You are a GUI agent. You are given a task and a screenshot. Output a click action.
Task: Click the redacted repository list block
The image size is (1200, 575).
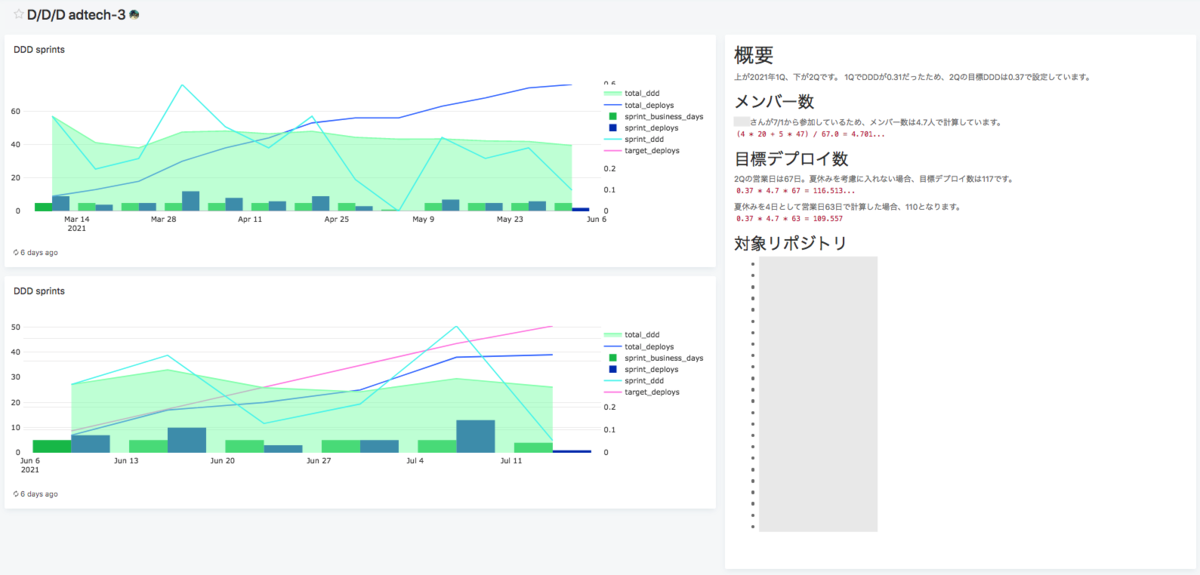tap(818, 394)
